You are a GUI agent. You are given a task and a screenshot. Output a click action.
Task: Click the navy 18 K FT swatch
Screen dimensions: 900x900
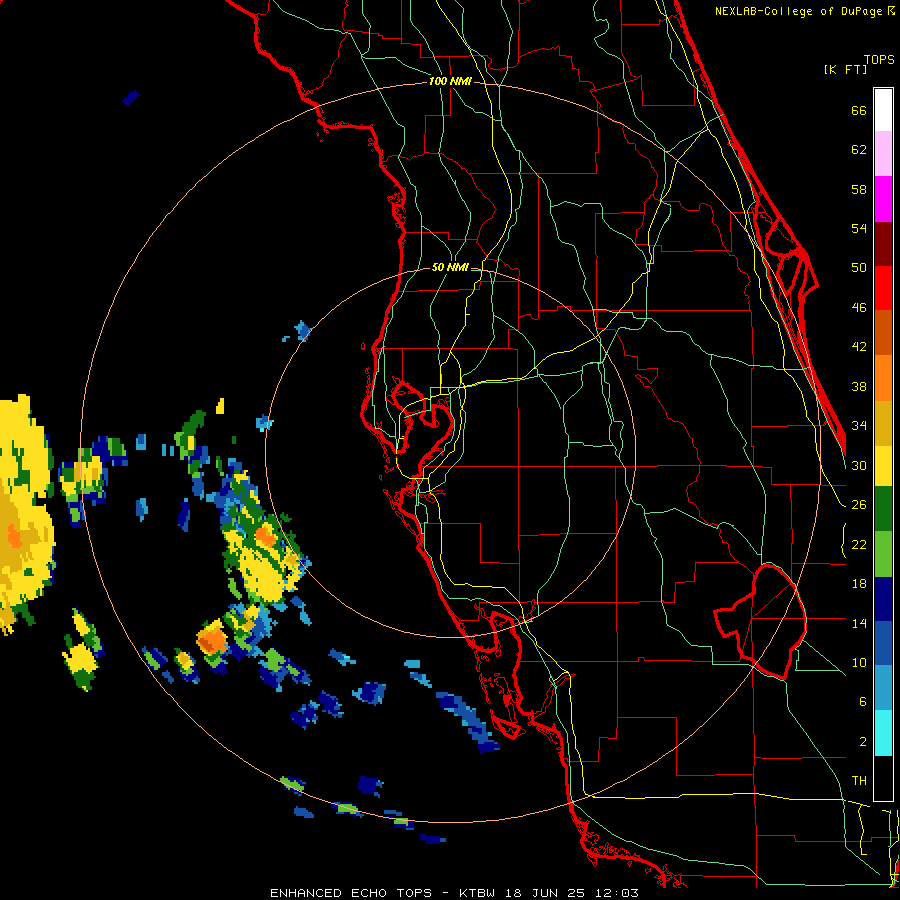tap(883, 599)
